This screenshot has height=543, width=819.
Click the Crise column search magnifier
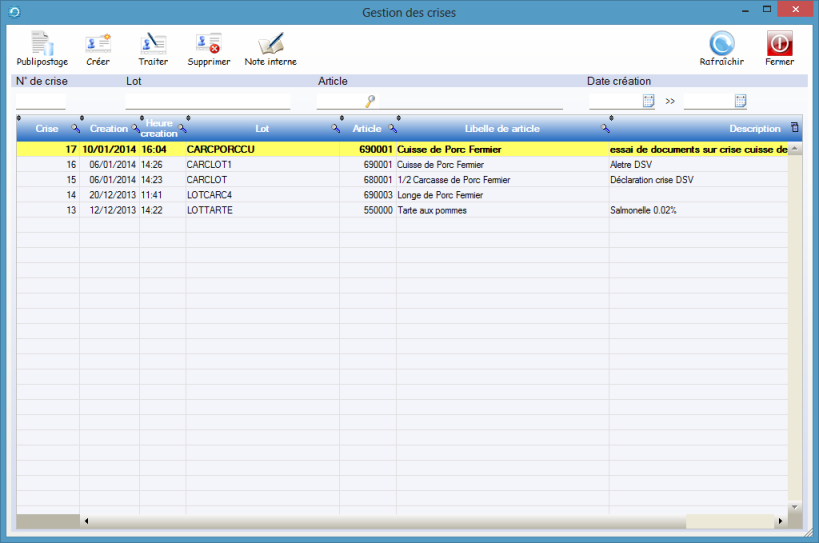pos(73,129)
